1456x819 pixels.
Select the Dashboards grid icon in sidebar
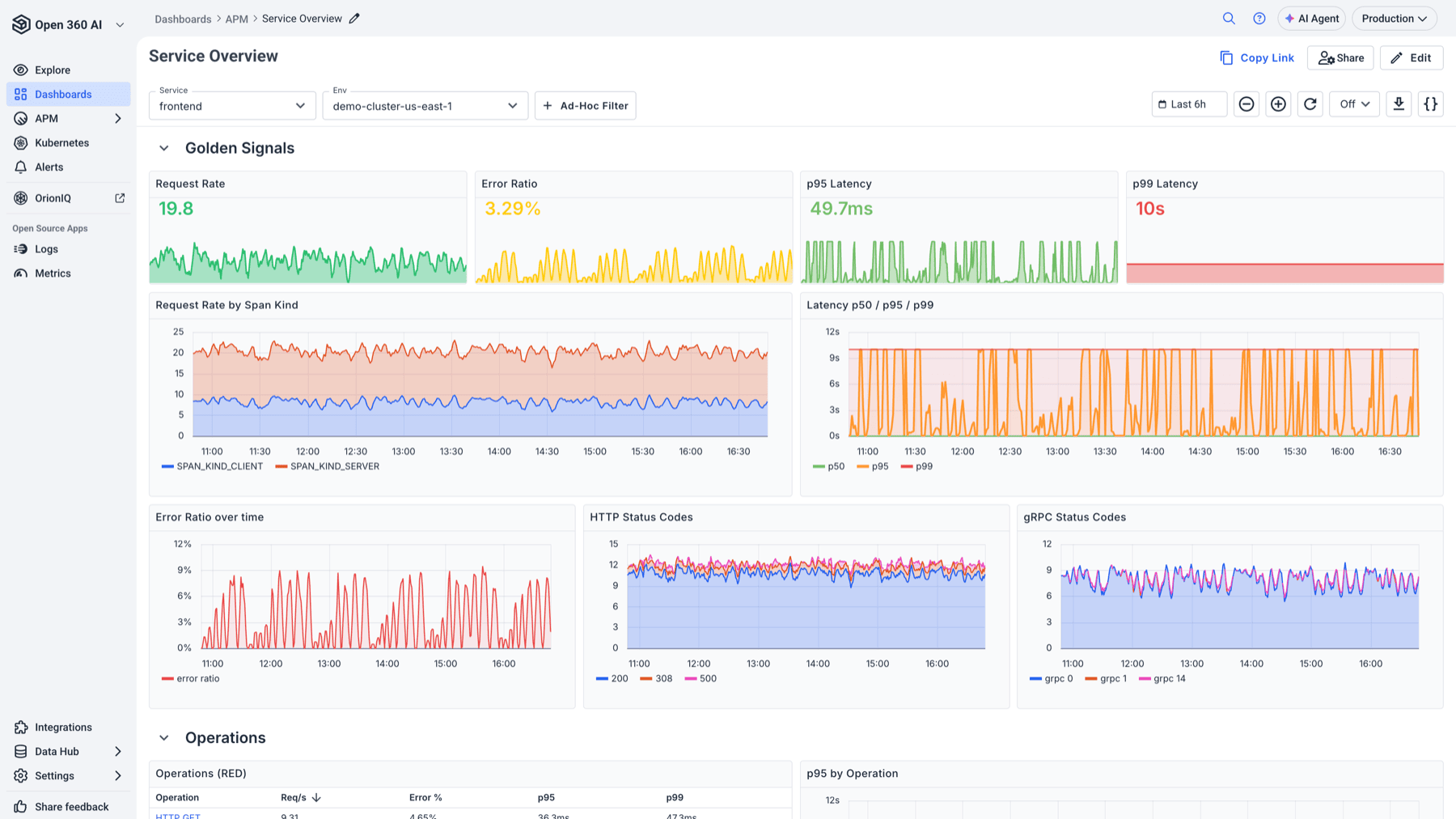pos(21,95)
